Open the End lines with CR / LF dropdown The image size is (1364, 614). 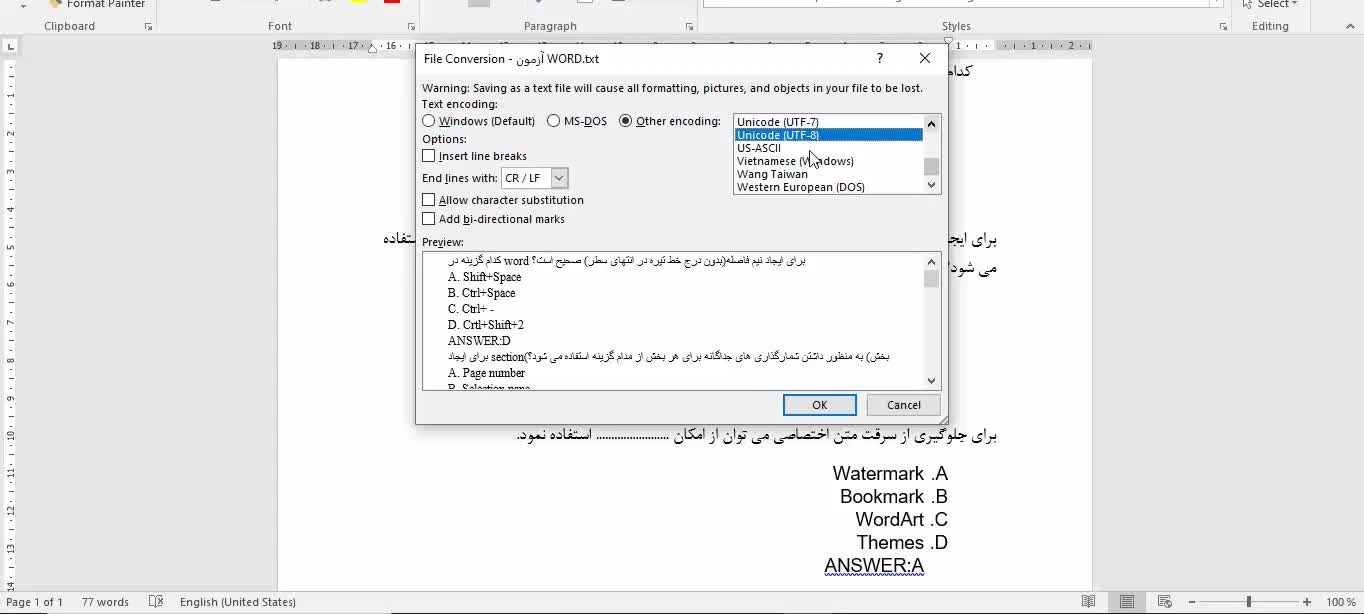pos(559,178)
